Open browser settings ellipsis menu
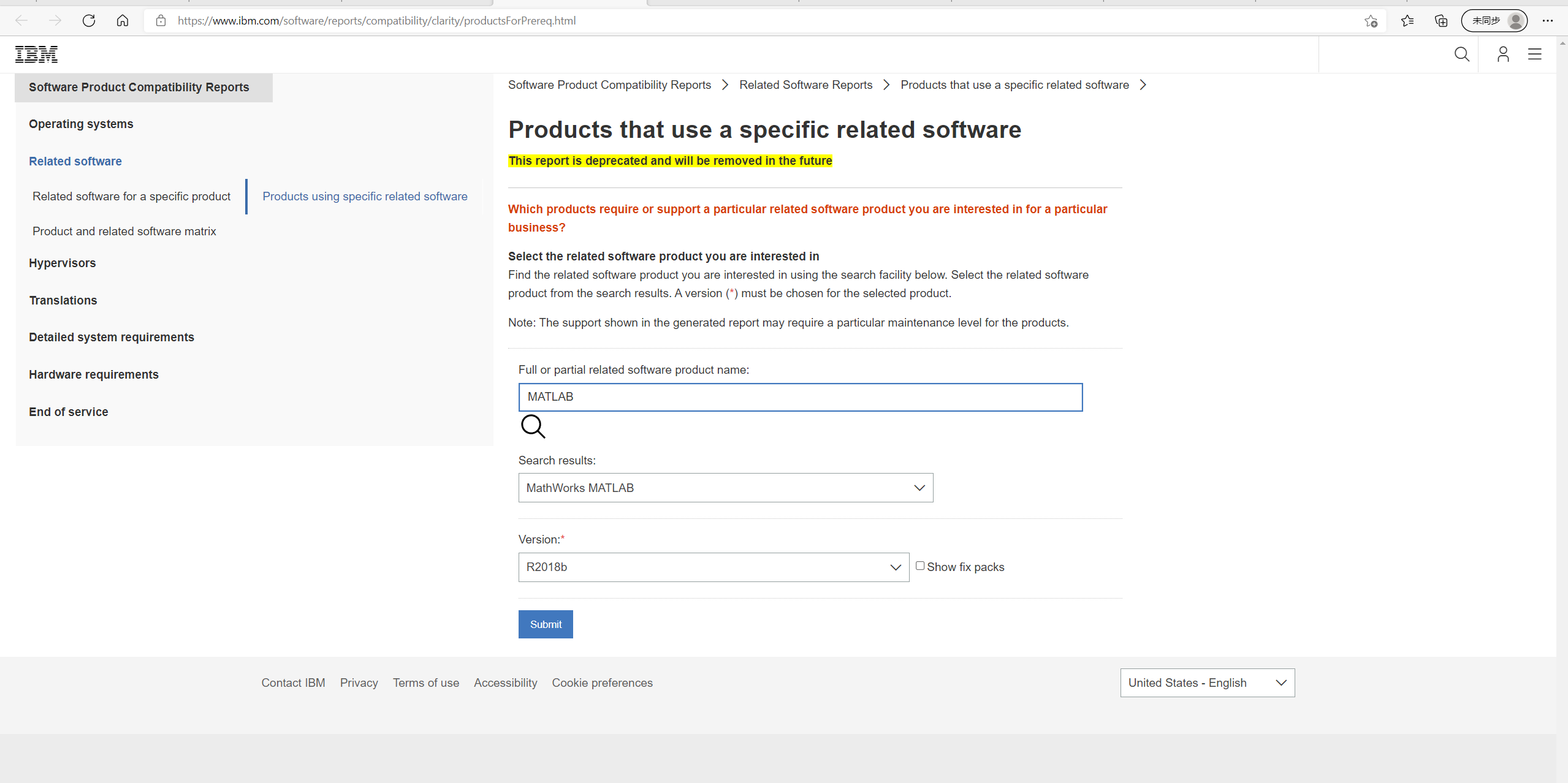 click(1548, 21)
